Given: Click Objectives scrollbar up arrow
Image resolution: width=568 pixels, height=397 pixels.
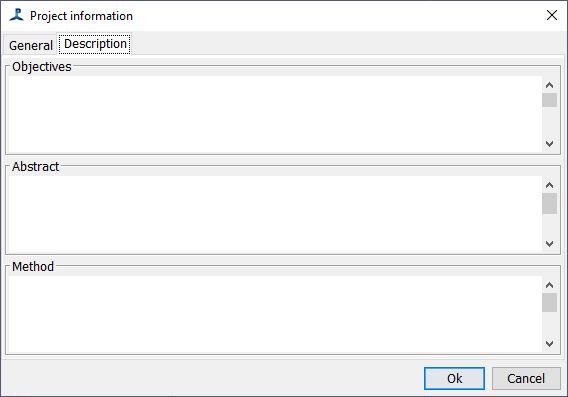Looking at the screenshot, I should pyautogui.click(x=550, y=85).
